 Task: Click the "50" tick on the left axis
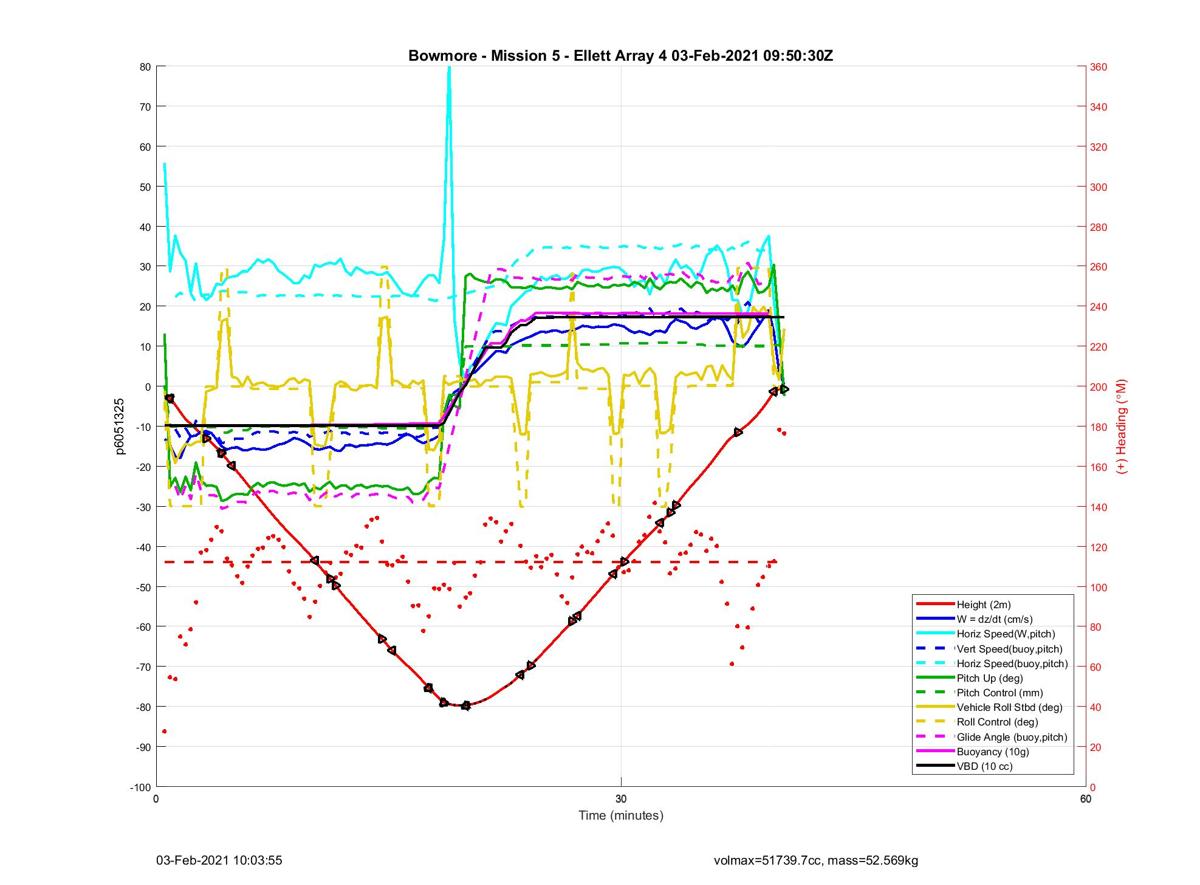click(x=145, y=187)
